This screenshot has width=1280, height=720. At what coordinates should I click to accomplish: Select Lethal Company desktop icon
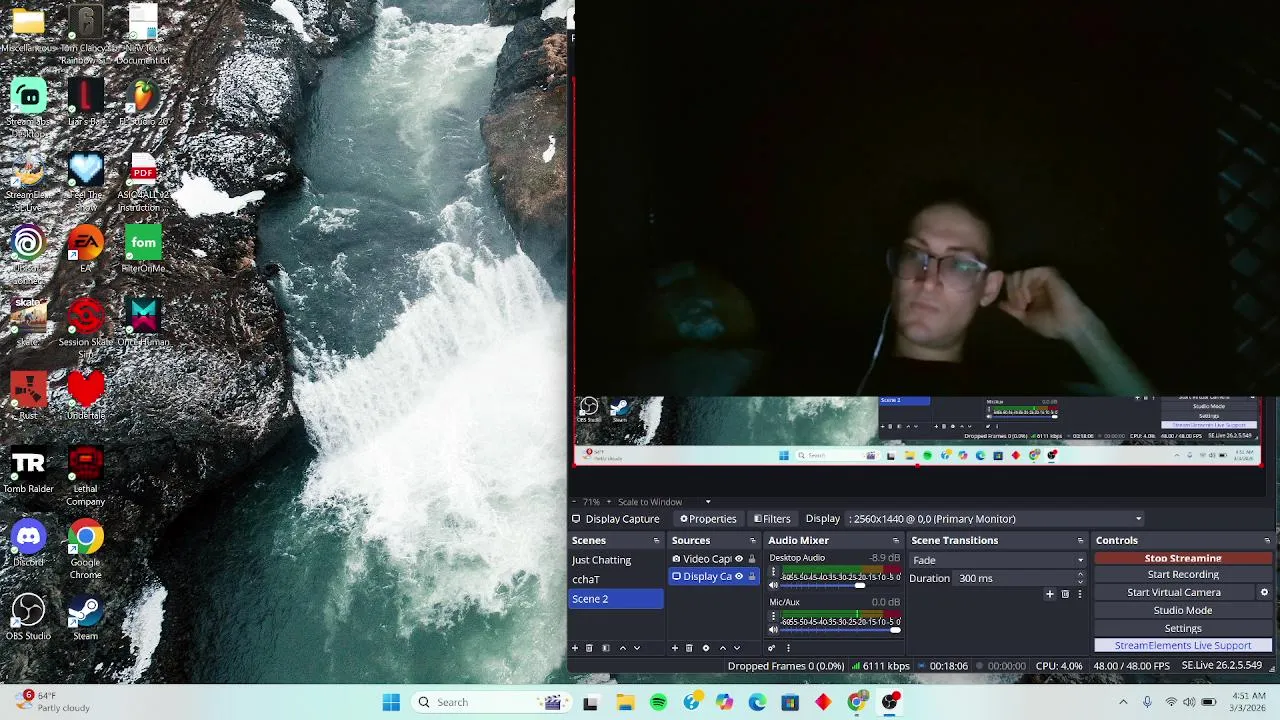(85, 475)
